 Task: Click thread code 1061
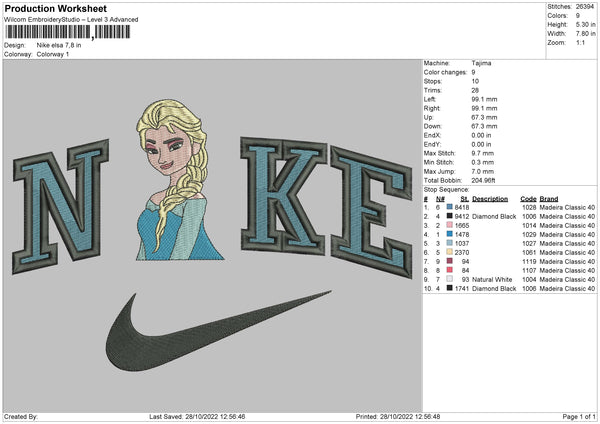point(529,253)
